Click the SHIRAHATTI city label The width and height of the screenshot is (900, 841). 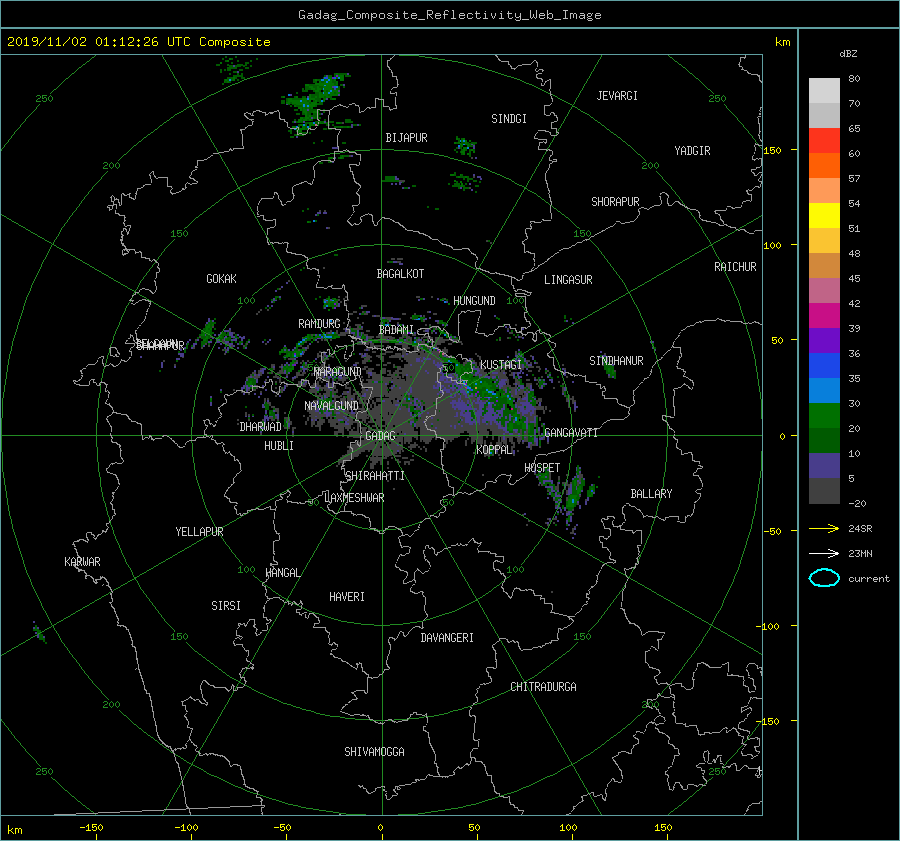(x=375, y=476)
